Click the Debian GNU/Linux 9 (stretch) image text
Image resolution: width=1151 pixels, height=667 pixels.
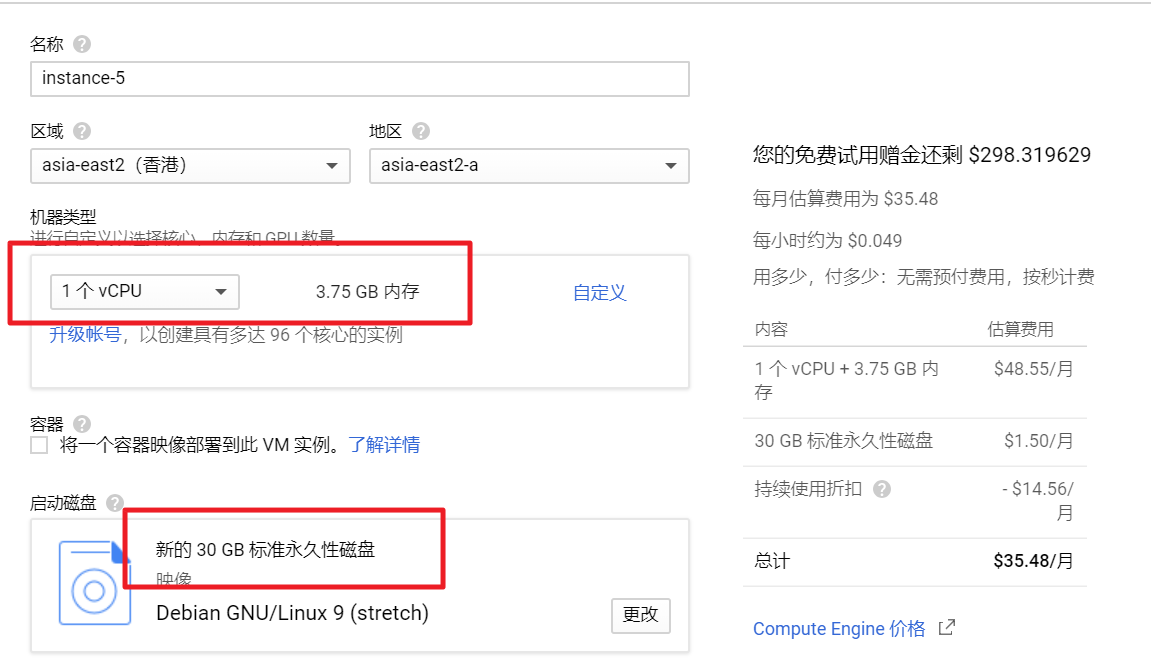click(292, 613)
